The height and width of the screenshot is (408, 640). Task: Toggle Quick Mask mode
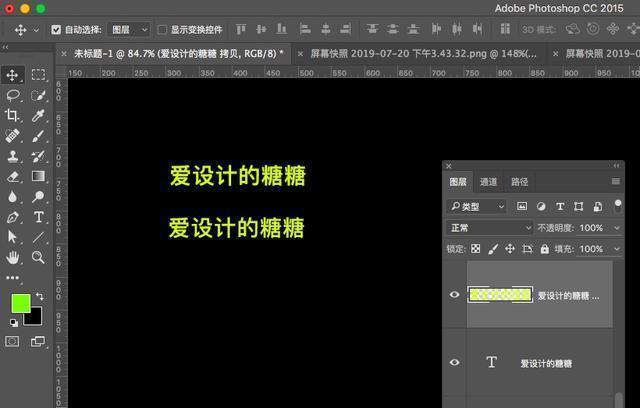tap(12, 341)
